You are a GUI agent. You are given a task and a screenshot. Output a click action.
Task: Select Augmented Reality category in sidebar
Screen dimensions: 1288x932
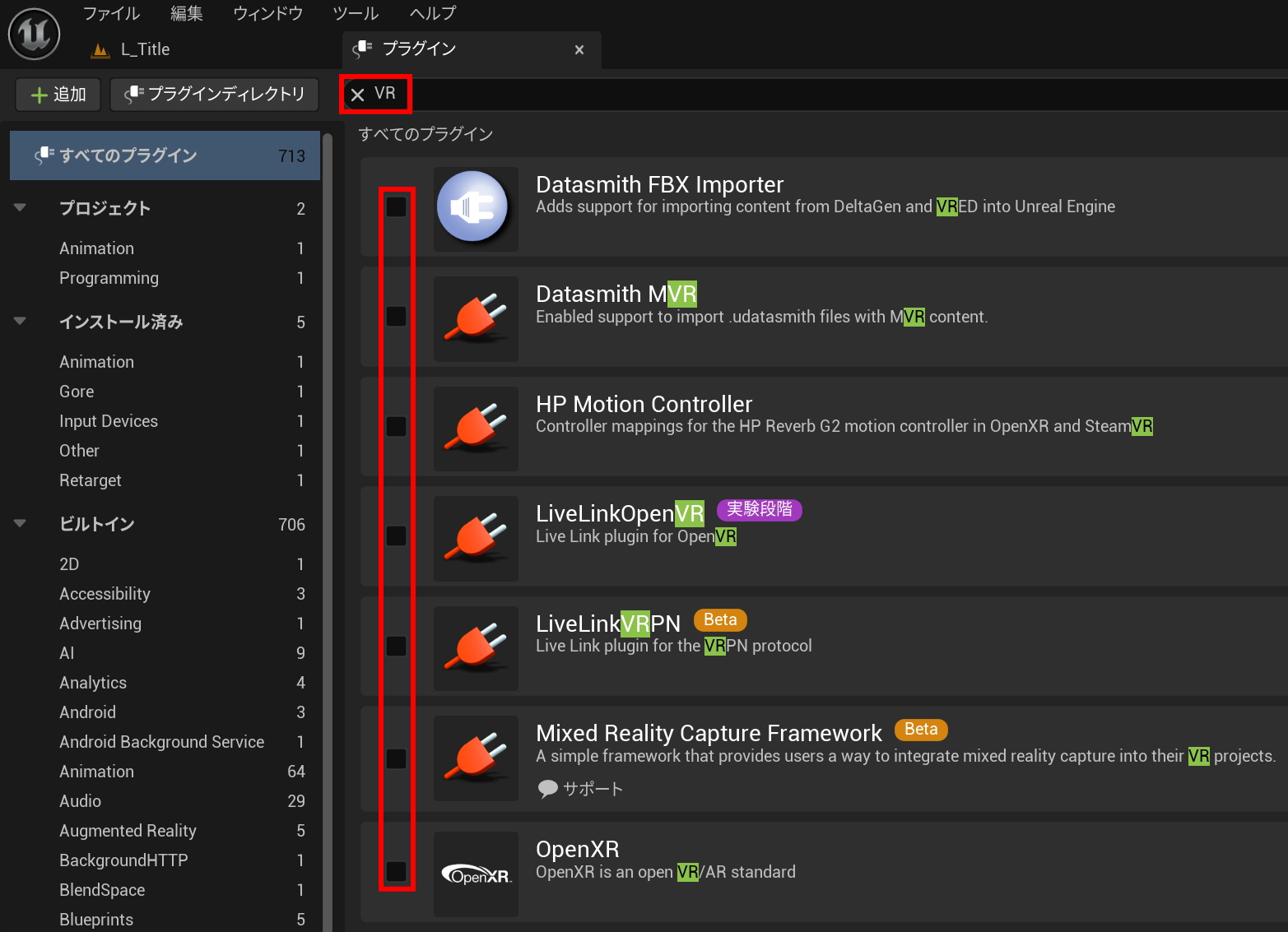click(128, 831)
